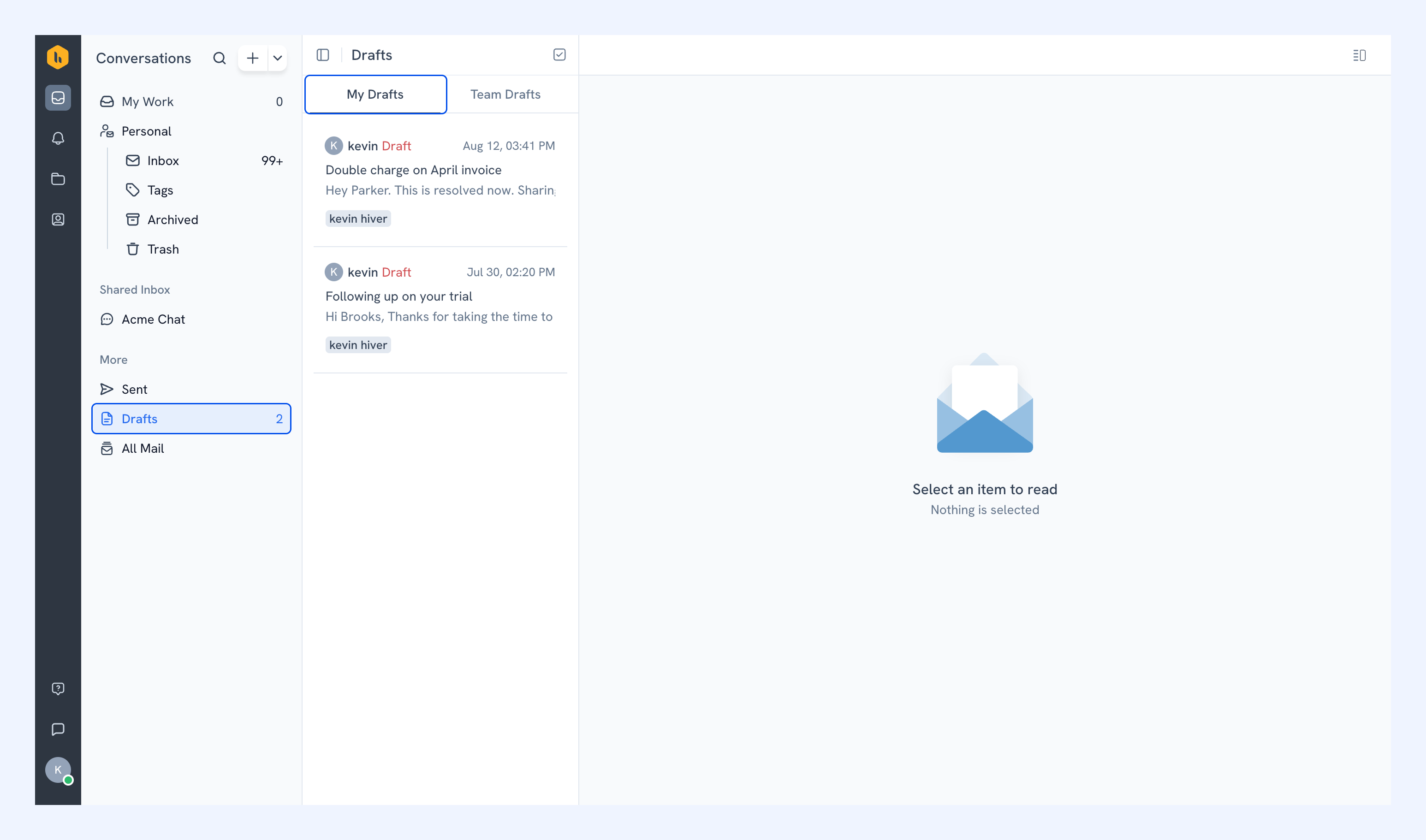Open the help question-mark icon
1426x840 pixels.
58,688
